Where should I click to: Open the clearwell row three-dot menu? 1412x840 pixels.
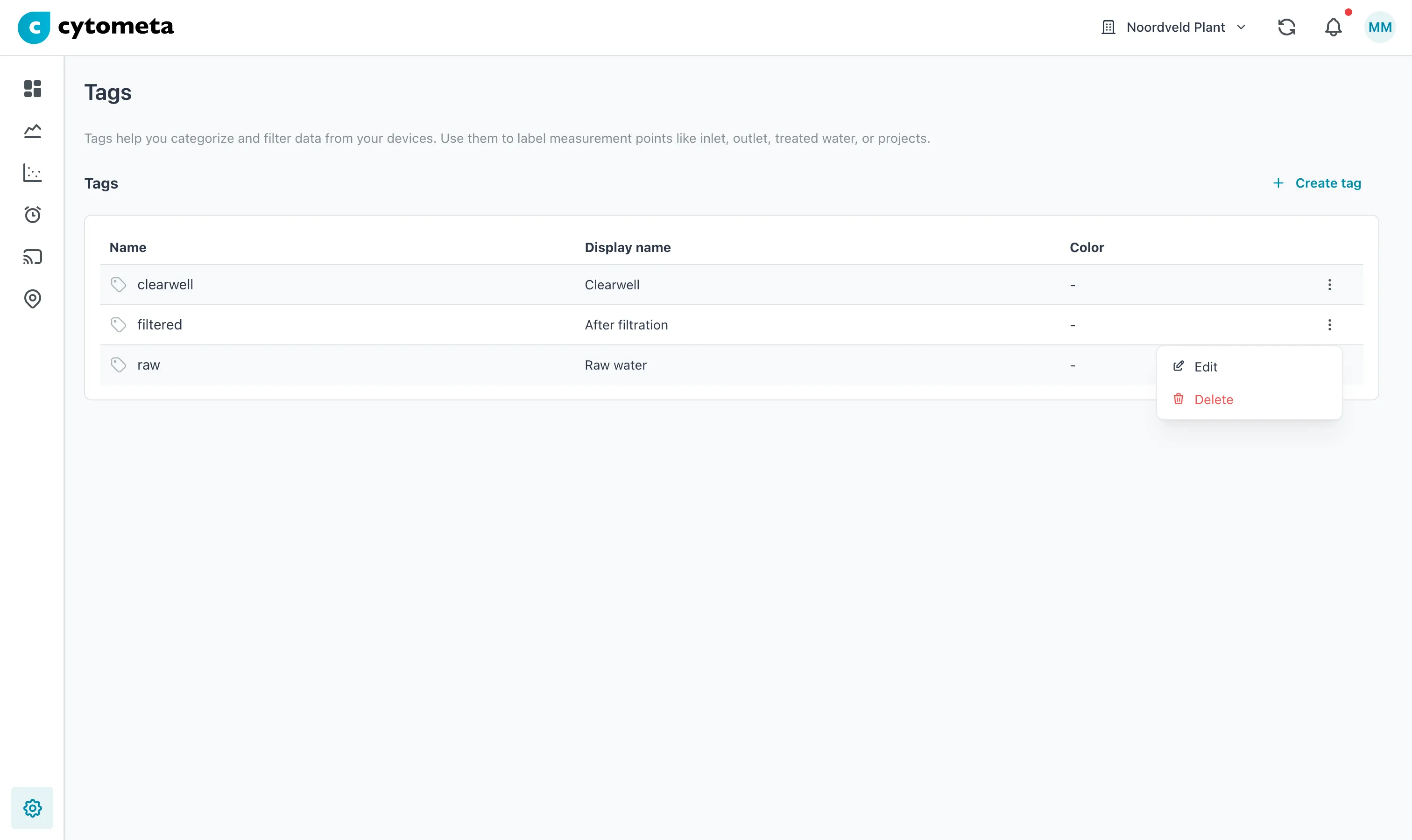(x=1329, y=285)
